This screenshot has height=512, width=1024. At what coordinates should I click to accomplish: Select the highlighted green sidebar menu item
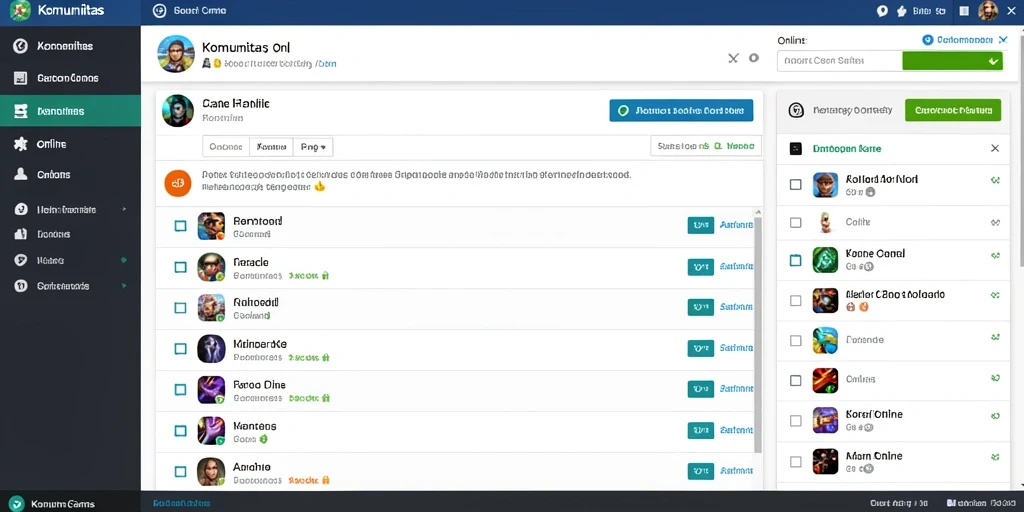(x=70, y=110)
